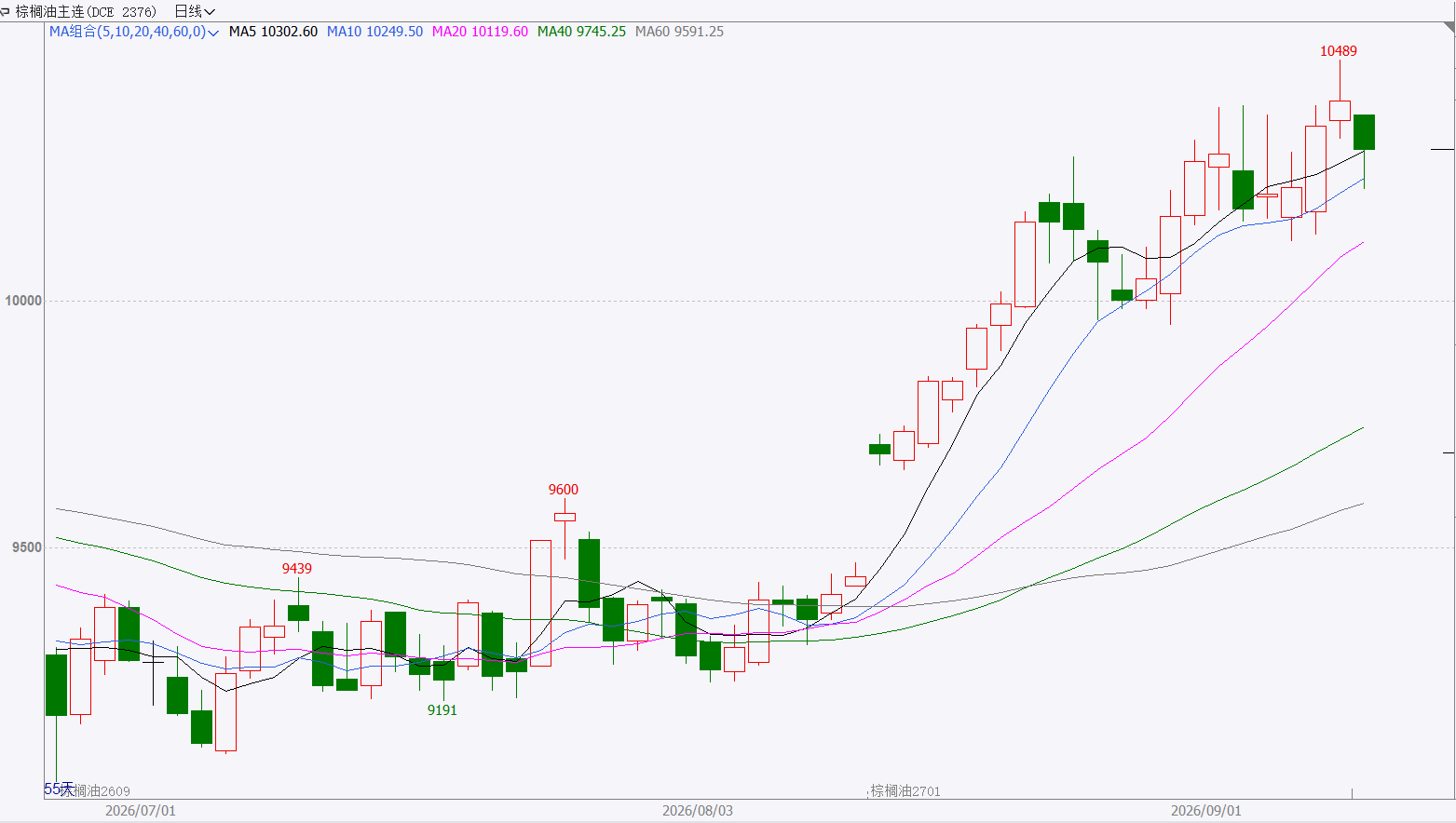Click the 9439 price annotation
The height and width of the screenshot is (823, 1456).
click(297, 569)
